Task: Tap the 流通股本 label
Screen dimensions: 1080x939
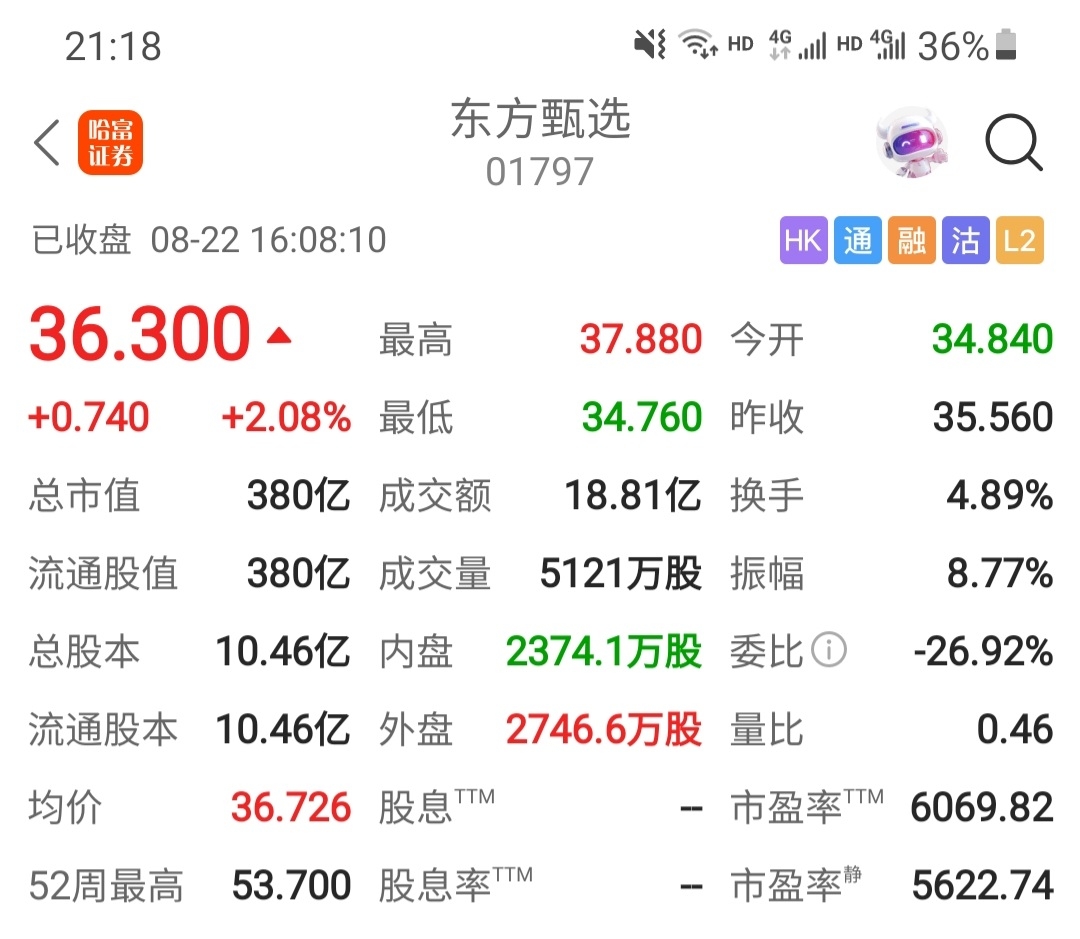Action: click(103, 729)
